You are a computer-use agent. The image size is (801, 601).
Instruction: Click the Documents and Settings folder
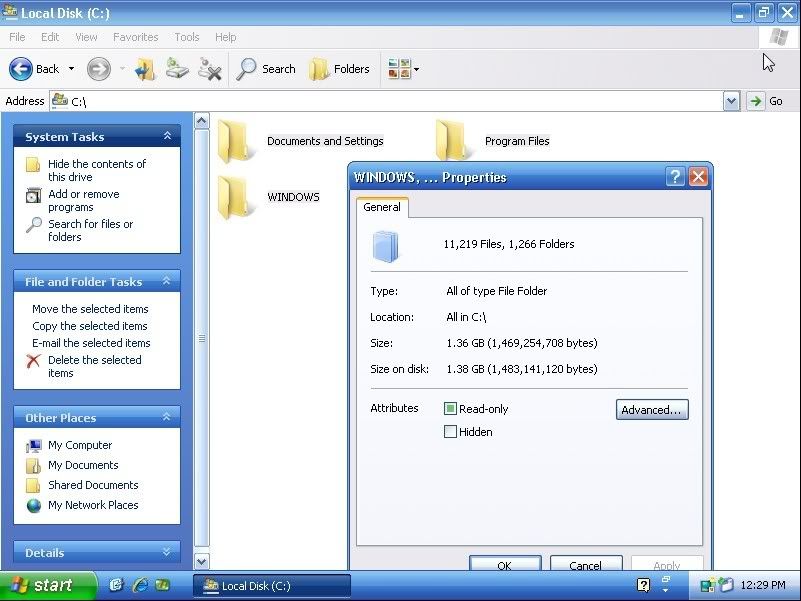(x=236, y=141)
